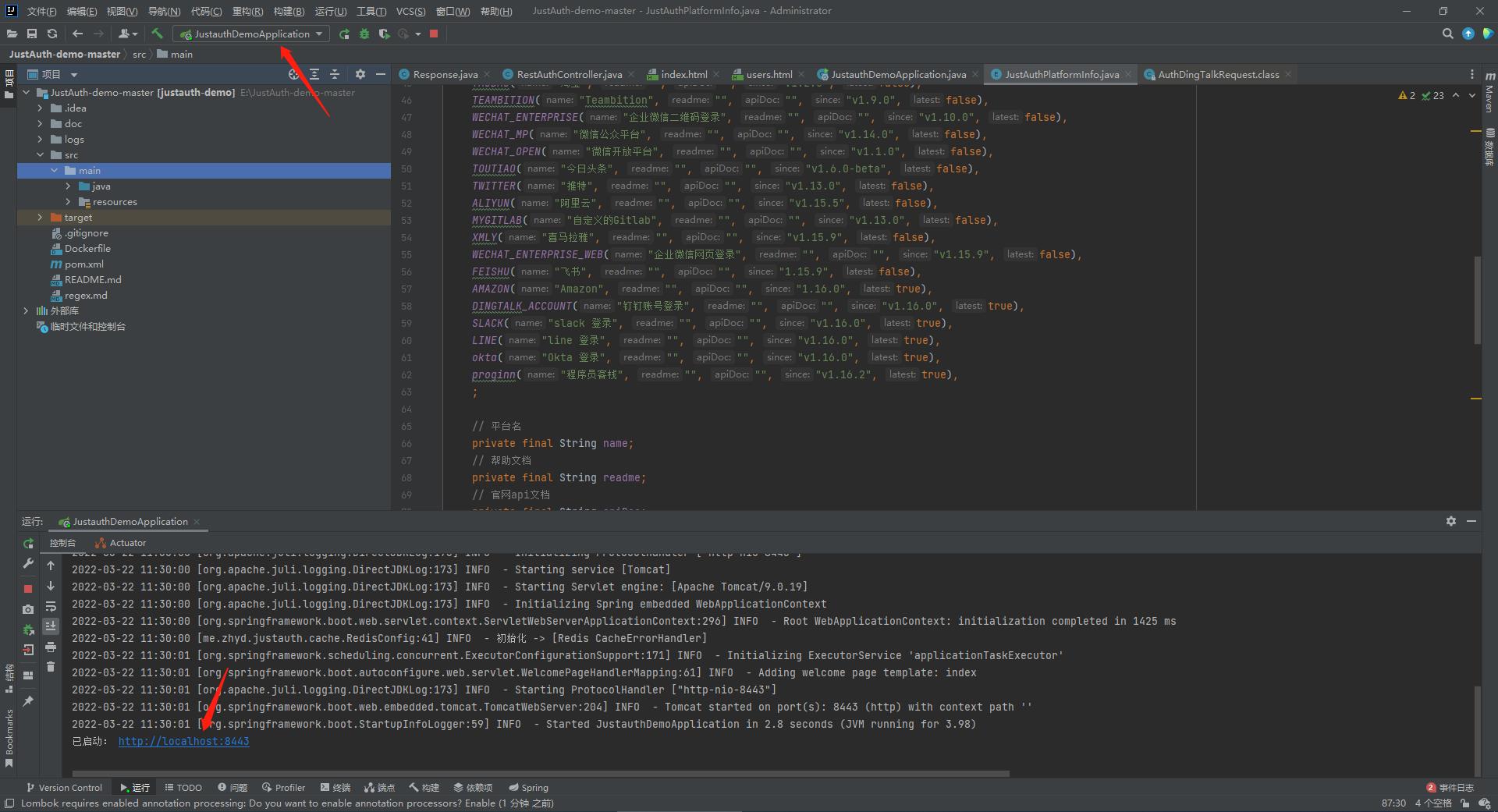Expand the target folder in project tree
The width and height of the screenshot is (1498, 812).
[x=41, y=218]
